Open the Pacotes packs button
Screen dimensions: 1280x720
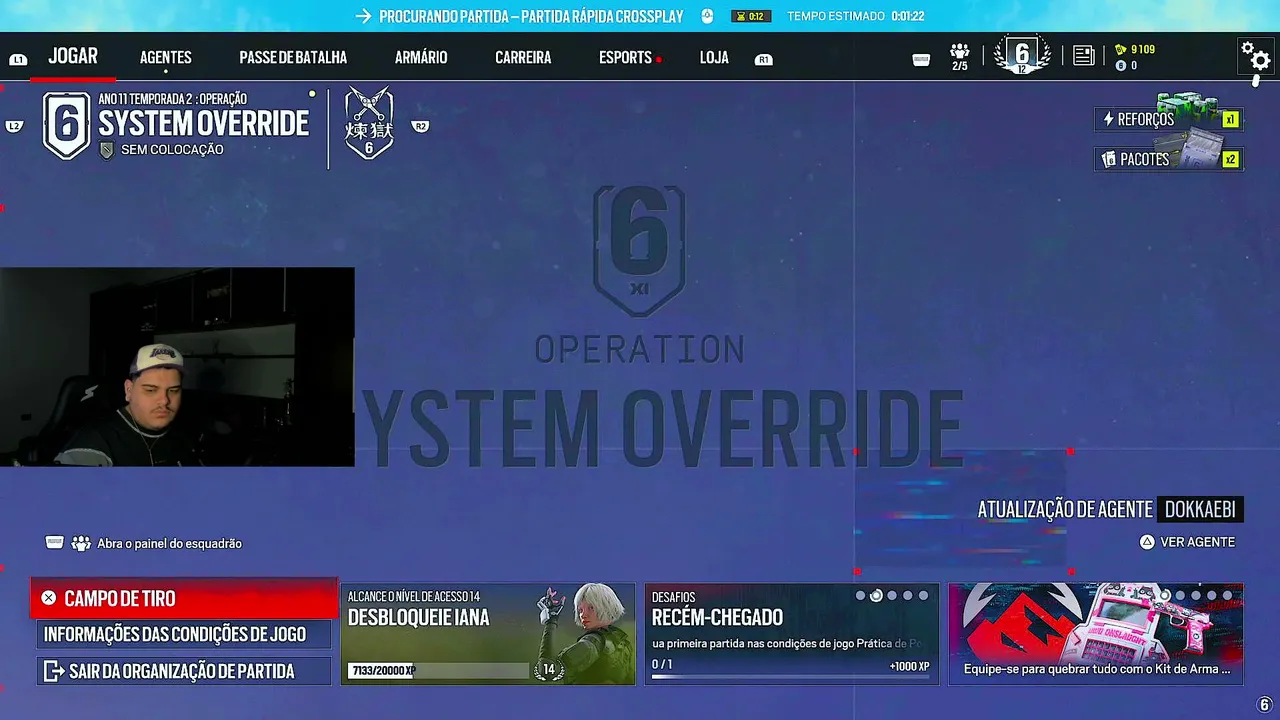(1168, 159)
